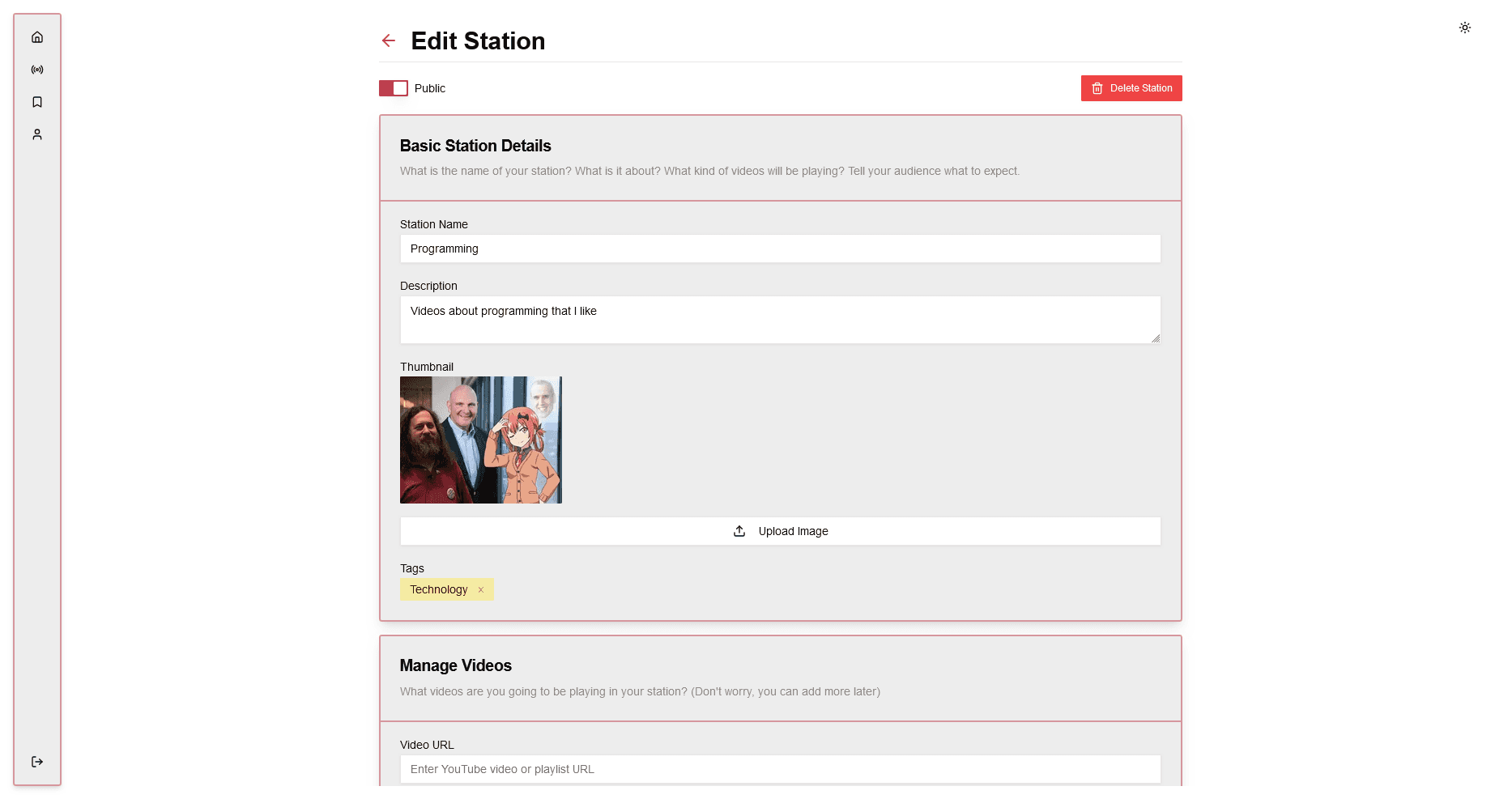Open bookmarks from the sidebar

(x=37, y=102)
